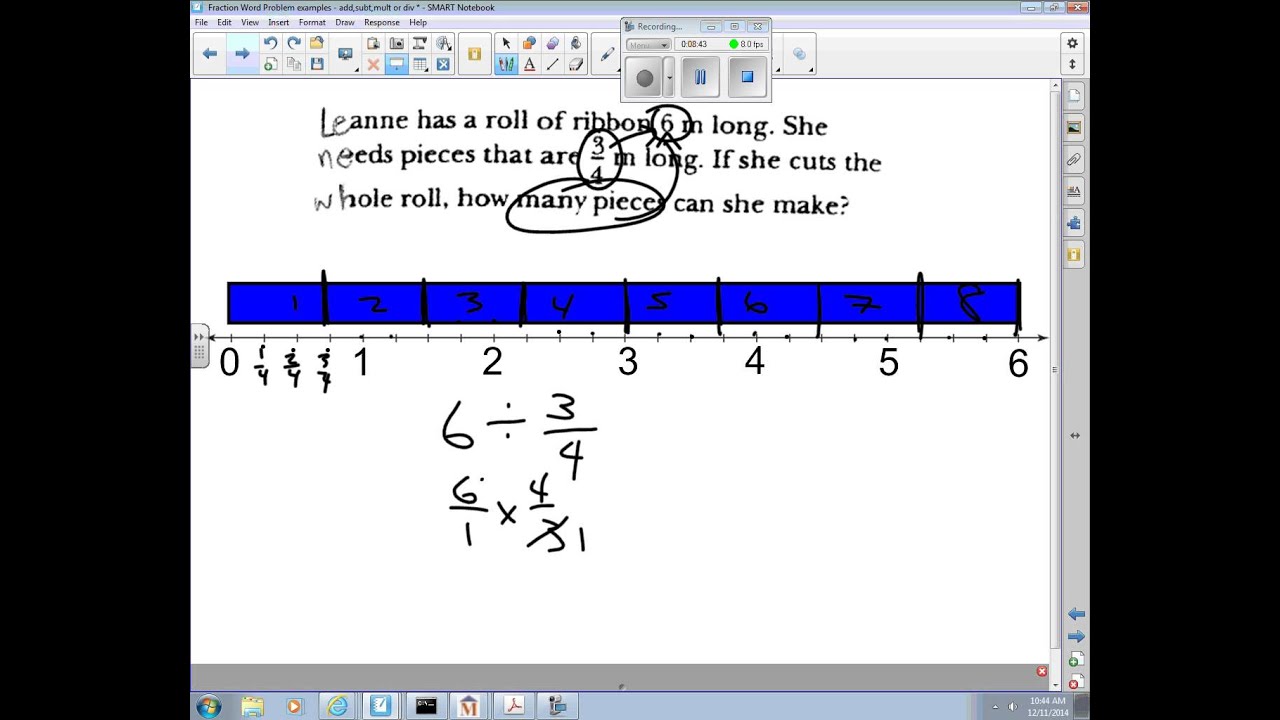Click next page arrow in sidebar bottom
The width and height of the screenshot is (1280, 720).
pyautogui.click(x=1076, y=636)
